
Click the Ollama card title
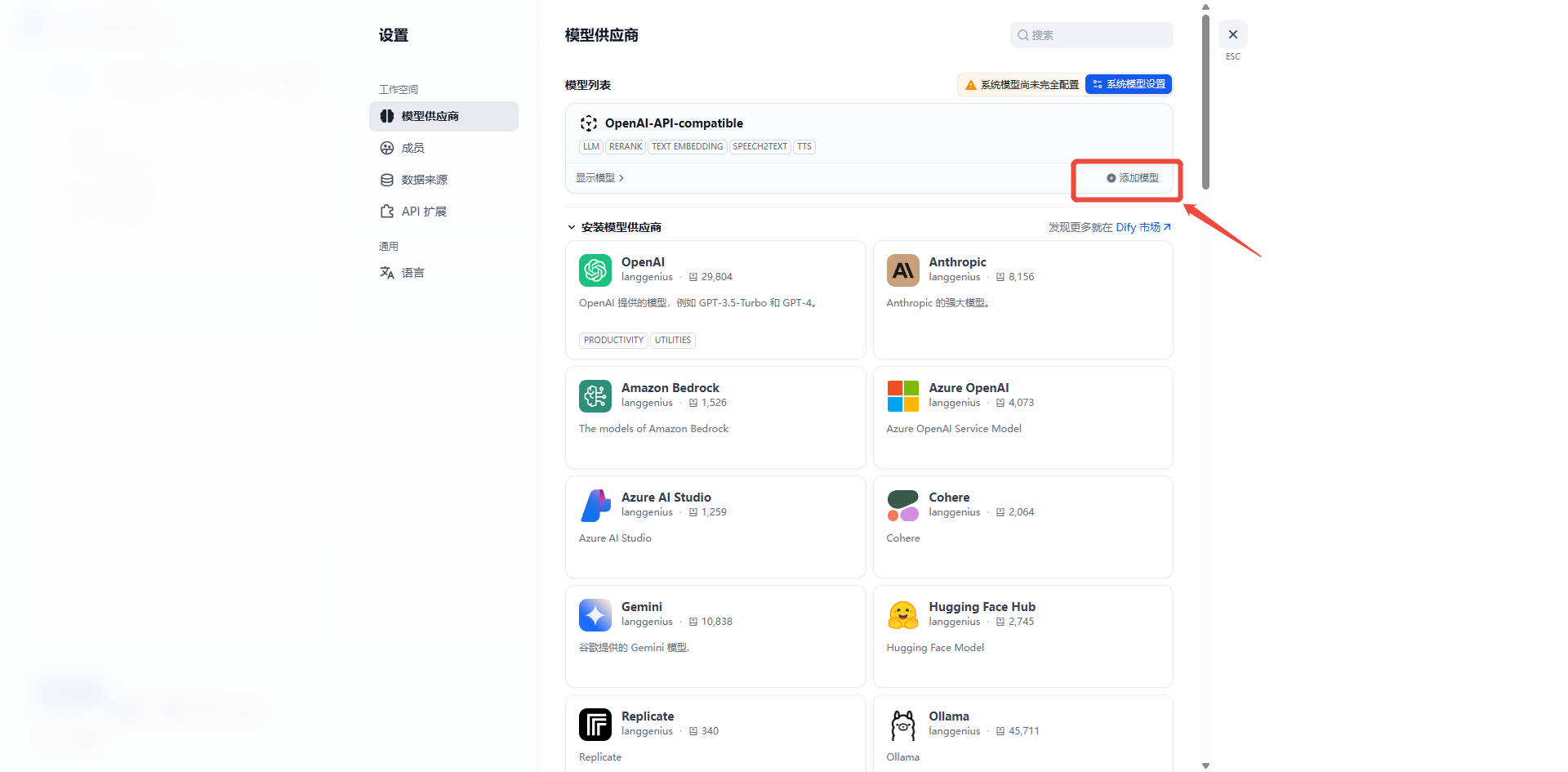coord(949,716)
